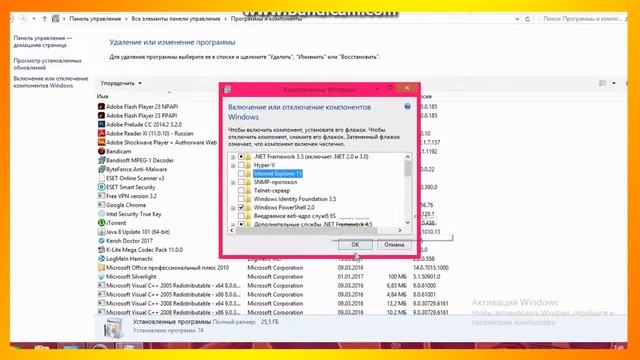This screenshot has width=640, height=360.
Task: Click the Adobe Reader XI icon
Action: tap(101, 133)
